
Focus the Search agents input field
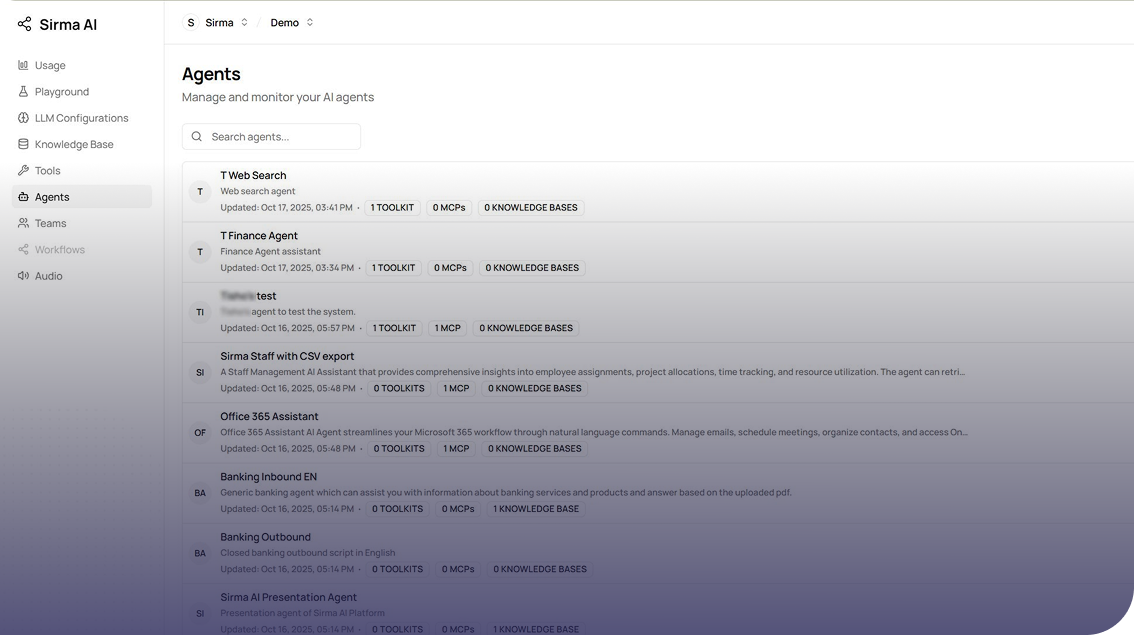click(x=280, y=136)
